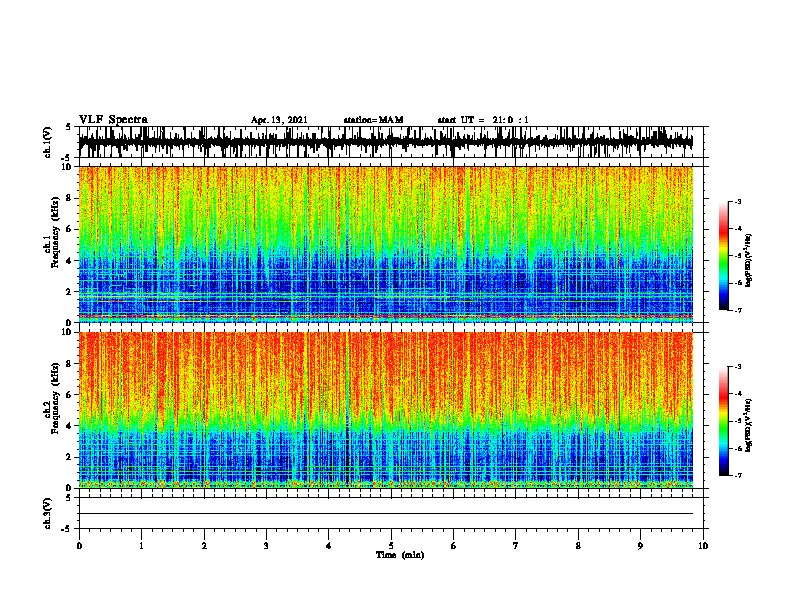This screenshot has height=612, width=792.
Task: Click the ch.2 spectrogram plot
Action: (x=386, y=410)
